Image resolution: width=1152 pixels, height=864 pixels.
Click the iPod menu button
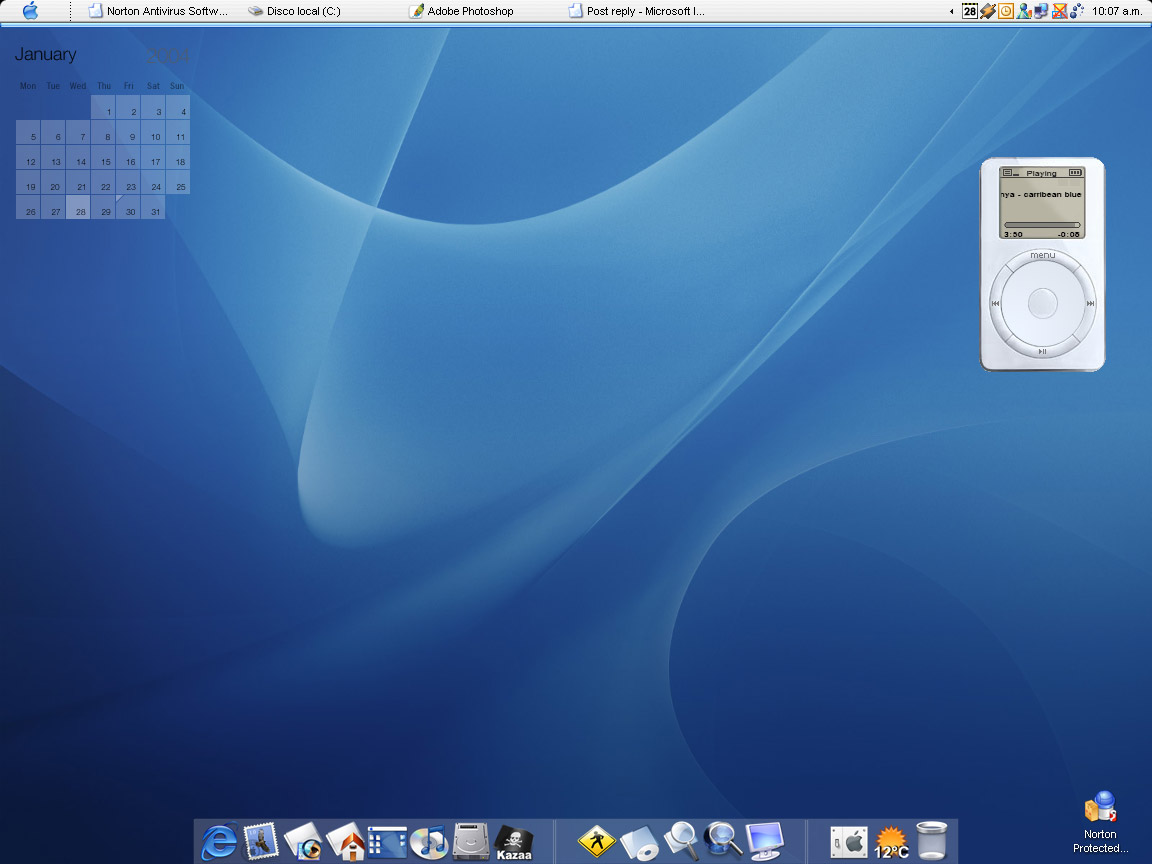click(1043, 255)
